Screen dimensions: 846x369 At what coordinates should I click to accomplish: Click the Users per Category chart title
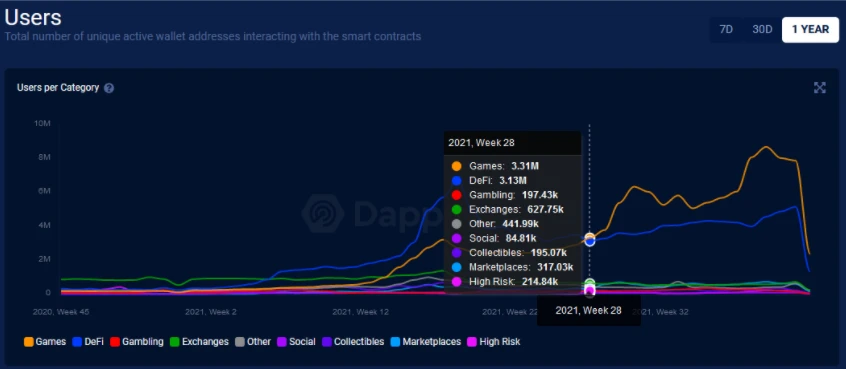[x=58, y=88]
